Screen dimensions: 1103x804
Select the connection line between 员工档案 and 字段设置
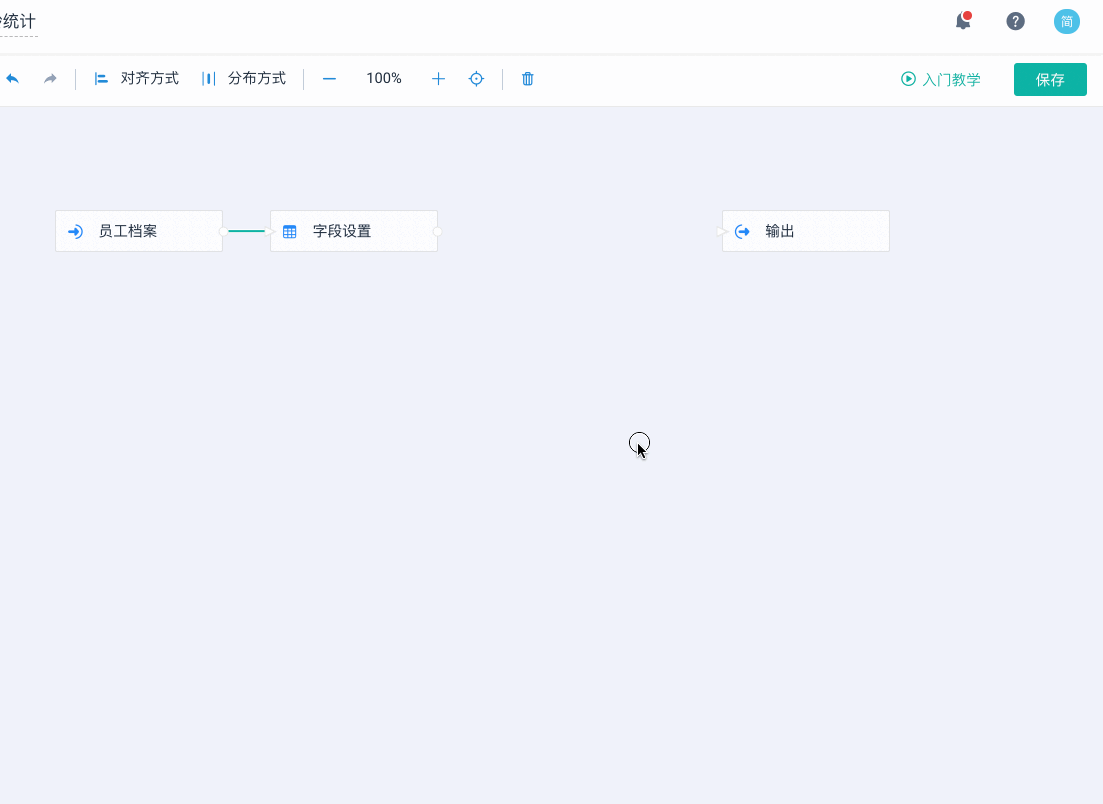[x=247, y=231]
